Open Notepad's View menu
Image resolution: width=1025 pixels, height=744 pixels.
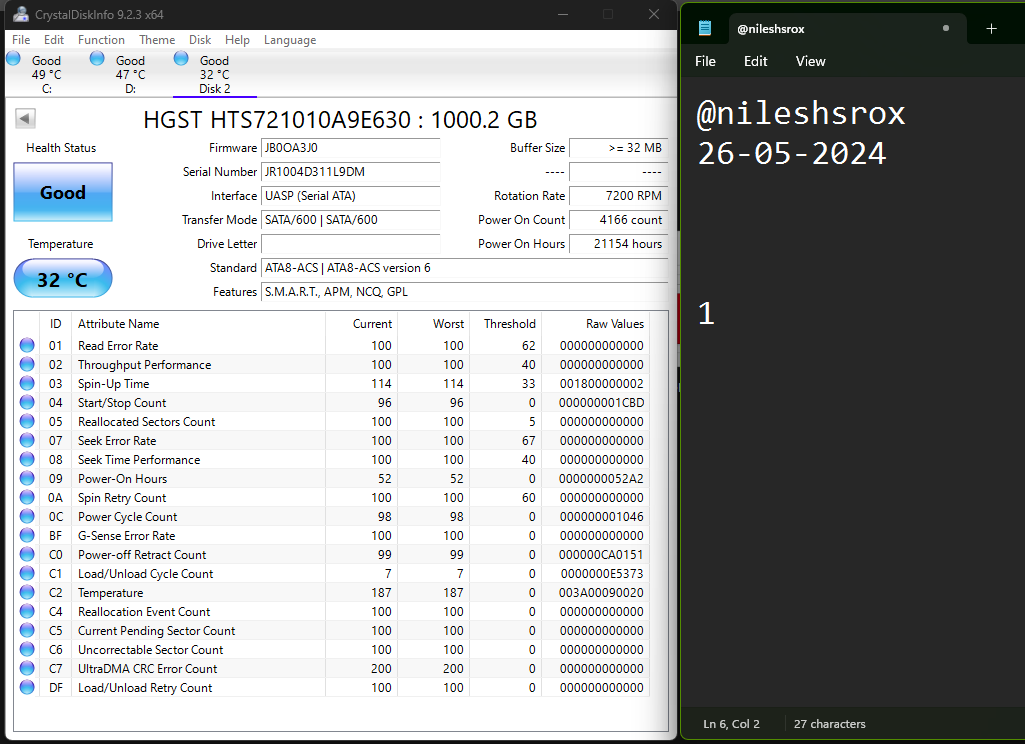(810, 61)
